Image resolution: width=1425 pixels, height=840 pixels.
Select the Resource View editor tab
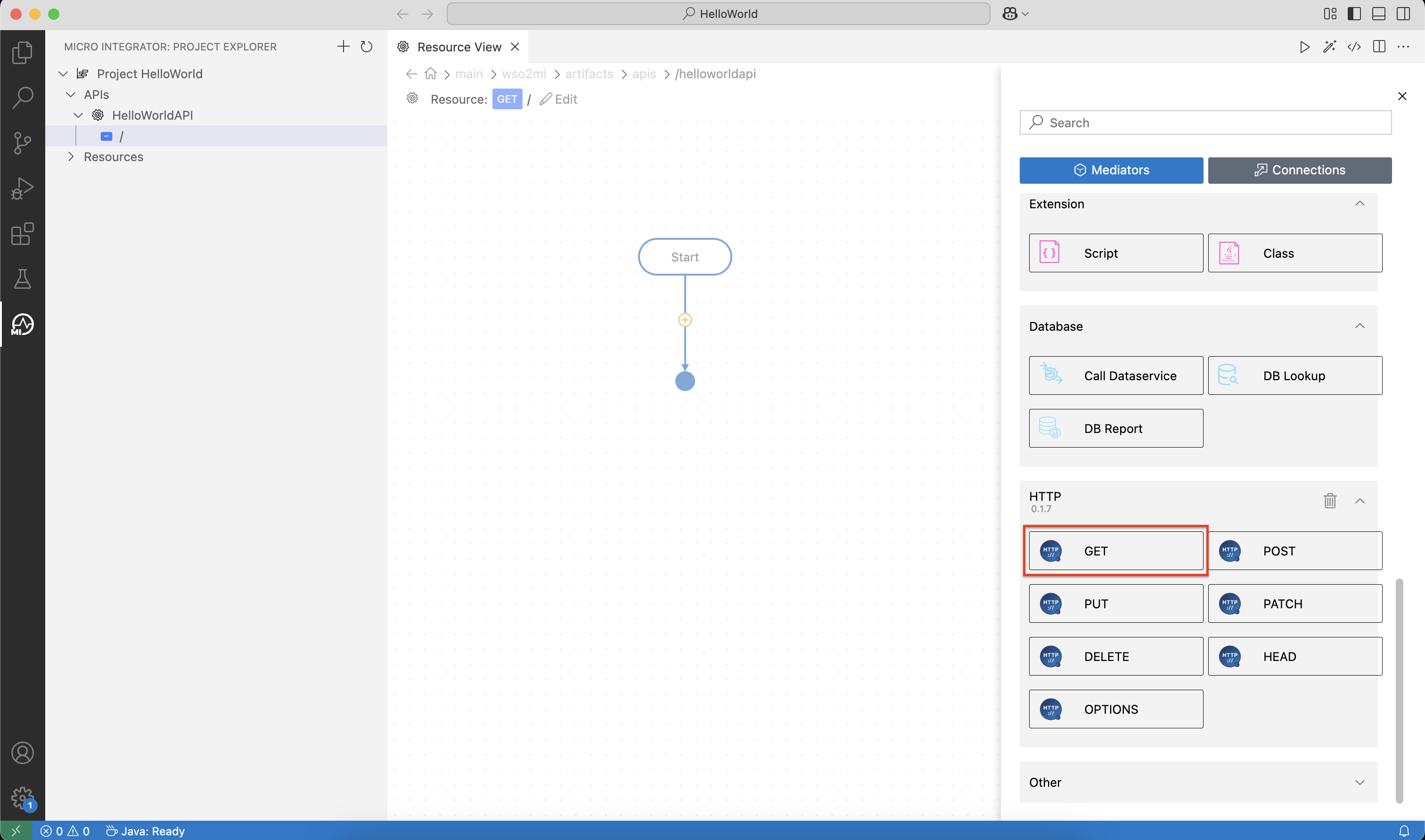click(x=459, y=47)
